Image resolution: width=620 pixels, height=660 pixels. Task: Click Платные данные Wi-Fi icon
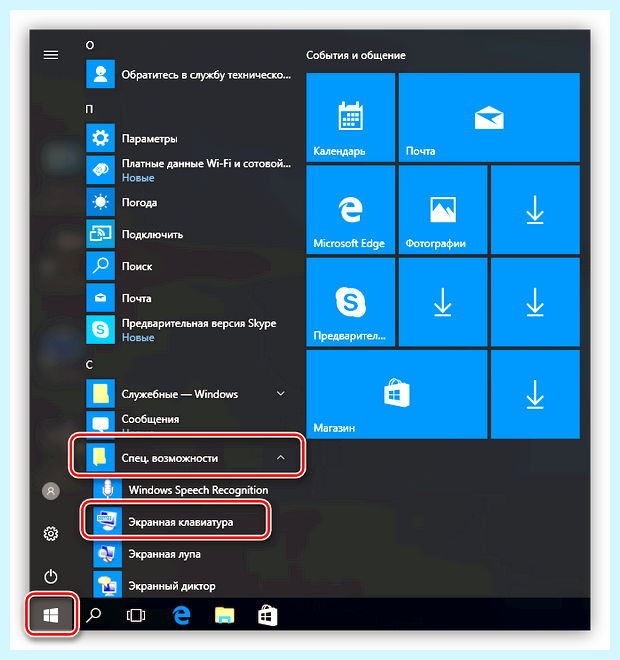pyautogui.click(x=100, y=170)
